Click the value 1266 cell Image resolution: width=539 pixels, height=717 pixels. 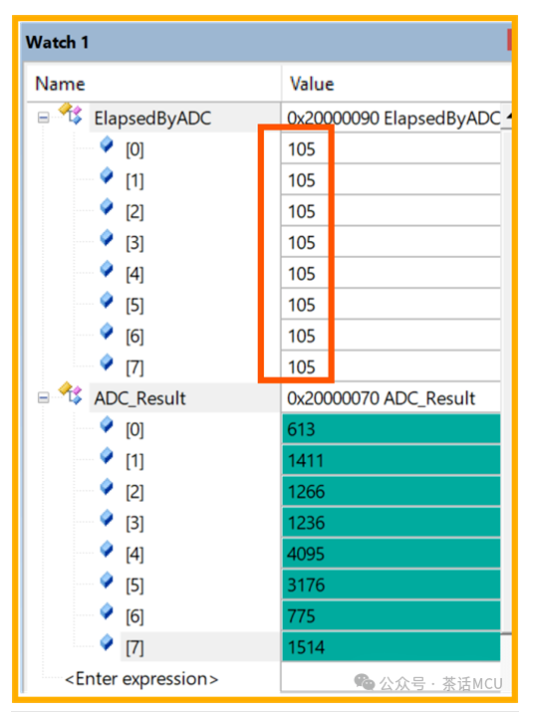click(391, 491)
